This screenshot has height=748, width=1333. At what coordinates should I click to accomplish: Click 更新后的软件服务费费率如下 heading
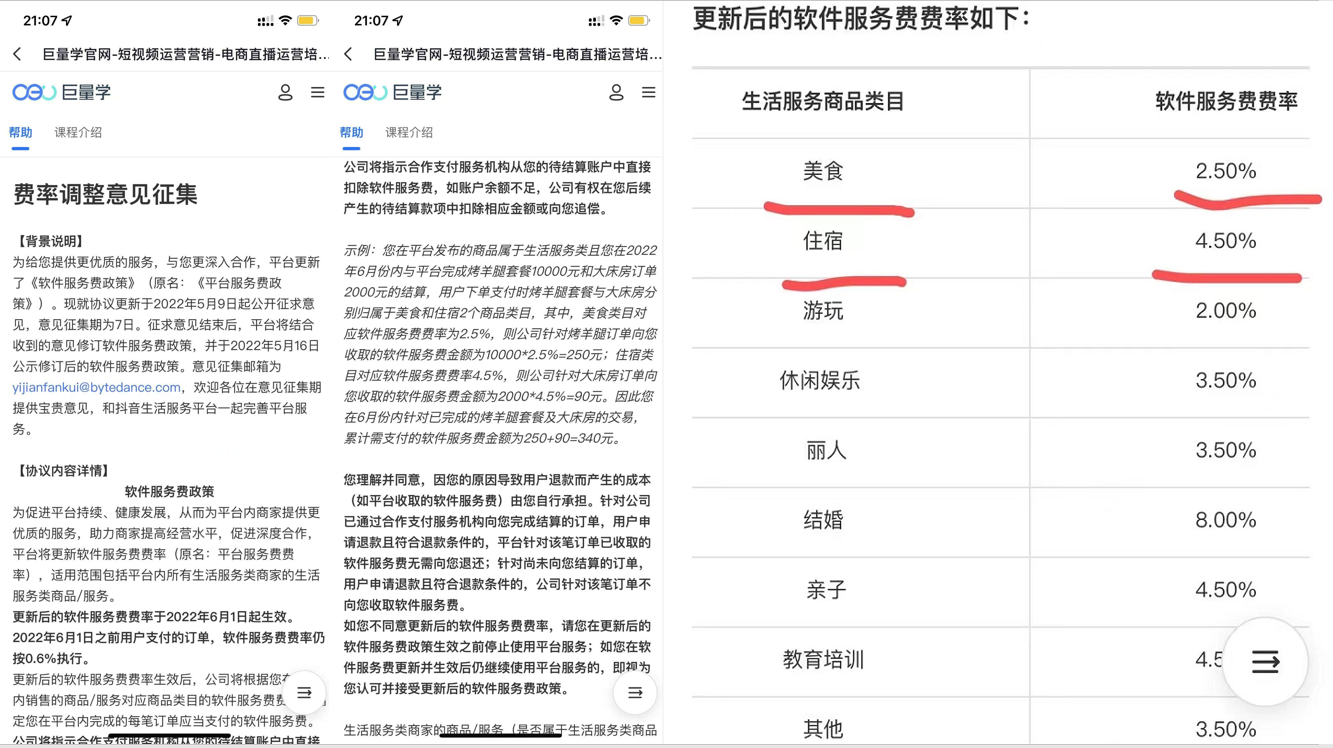click(x=860, y=18)
